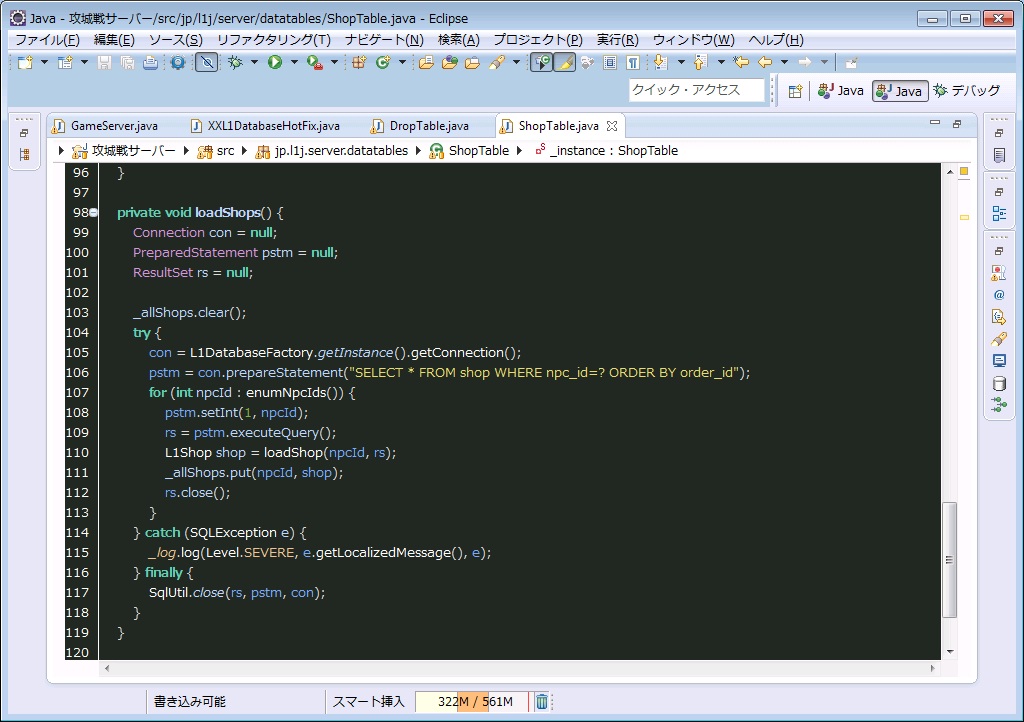Viewport: 1024px width, 722px height.
Task: Open the Task List icon in right trim
Action: (x=999, y=155)
